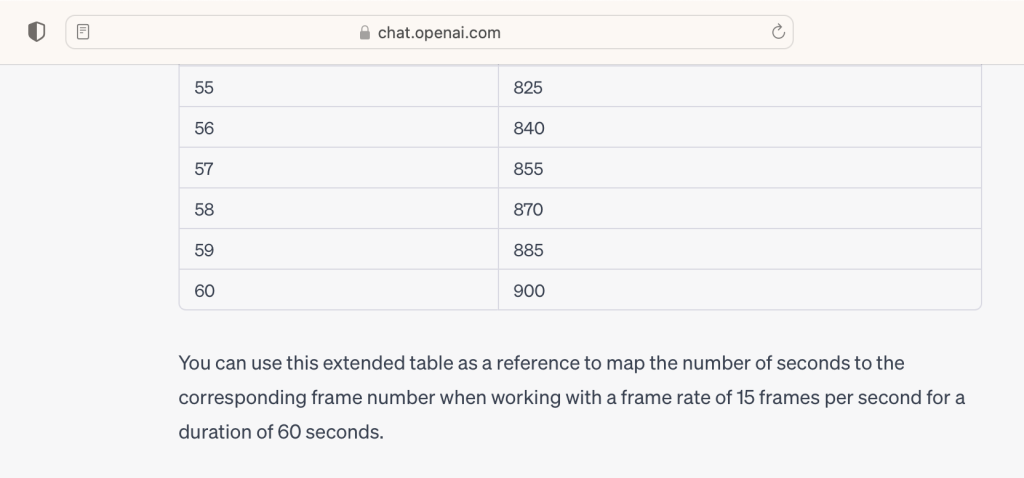Click the last row cell 60
1024x478 pixels.
[x=338, y=289]
